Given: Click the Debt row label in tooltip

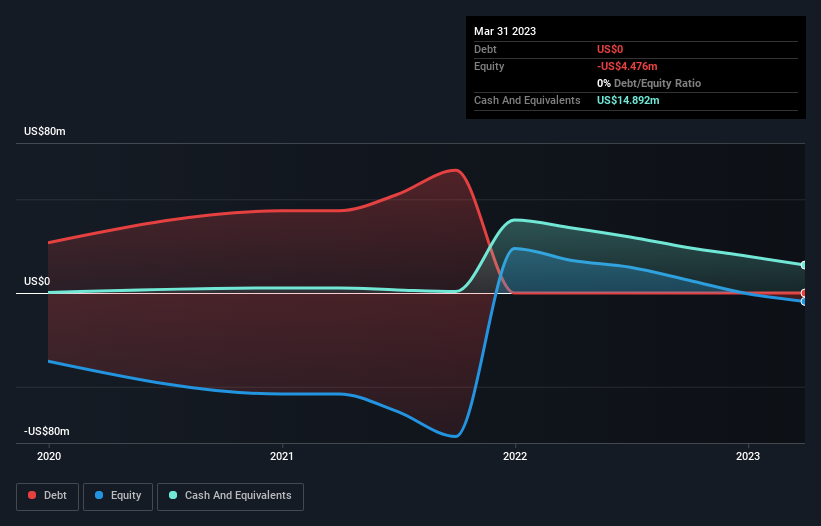Looking at the screenshot, I should [x=485, y=49].
